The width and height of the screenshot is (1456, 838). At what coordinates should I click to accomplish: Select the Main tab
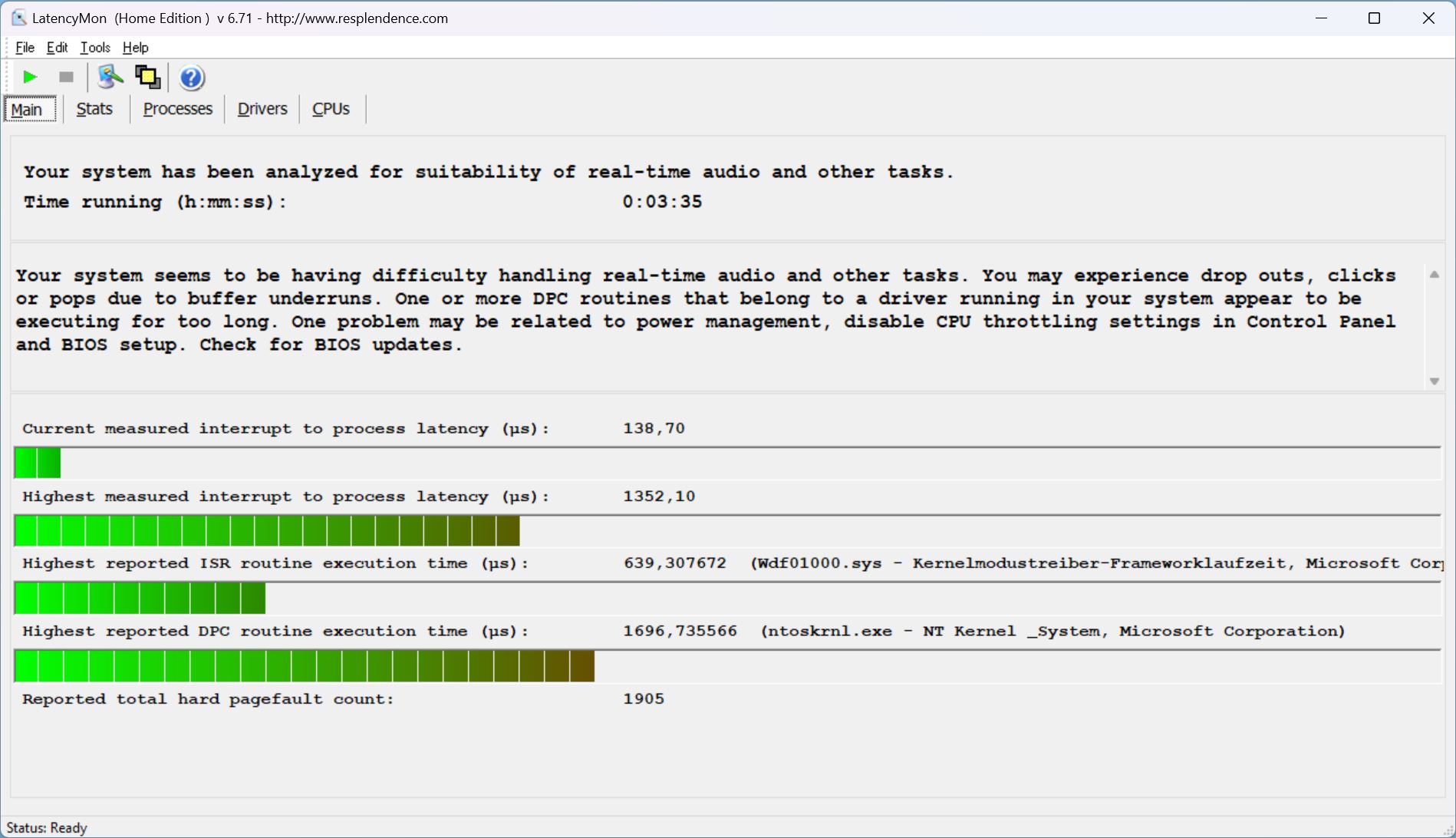click(28, 110)
